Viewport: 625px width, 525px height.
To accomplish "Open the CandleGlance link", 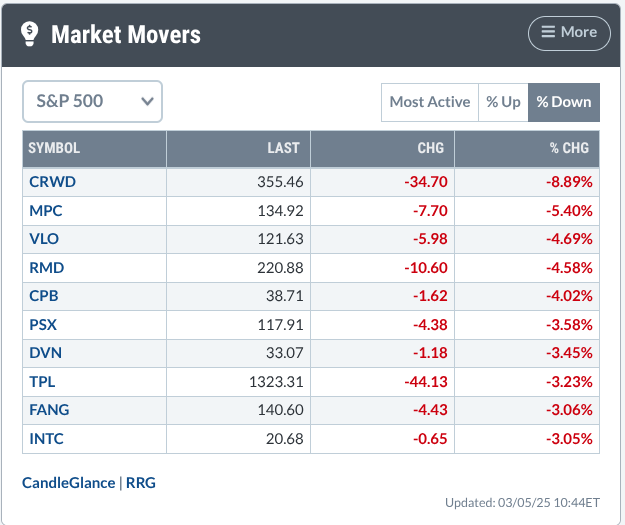I will [69, 483].
